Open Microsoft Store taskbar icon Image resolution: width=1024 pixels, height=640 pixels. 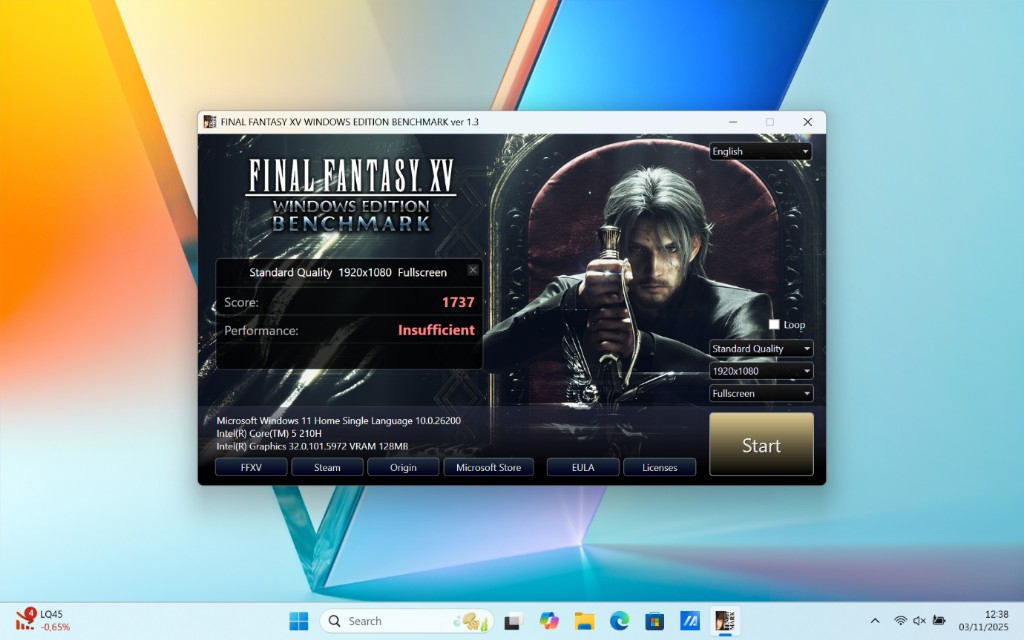654,621
